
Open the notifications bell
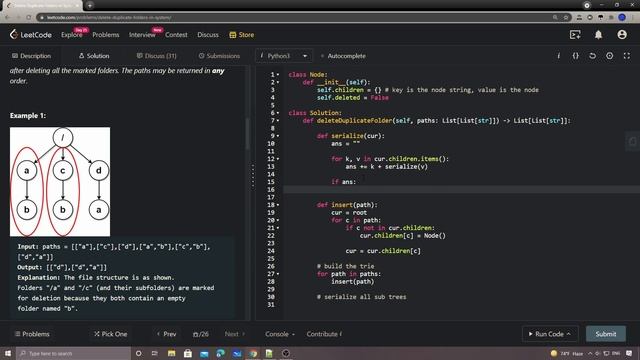(x=598, y=35)
